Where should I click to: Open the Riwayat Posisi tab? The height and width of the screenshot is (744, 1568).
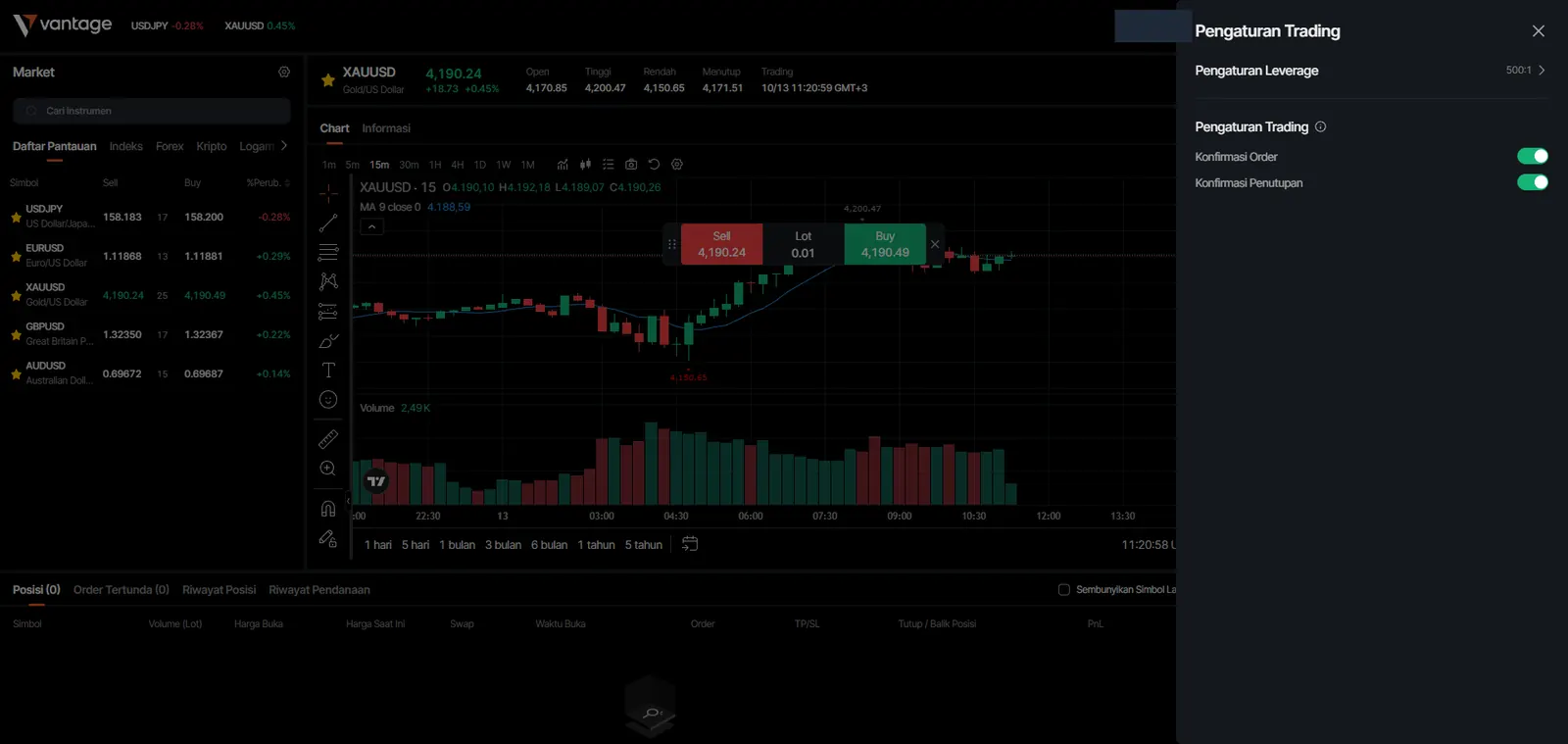pyautogui.click(x=219, y=590)
